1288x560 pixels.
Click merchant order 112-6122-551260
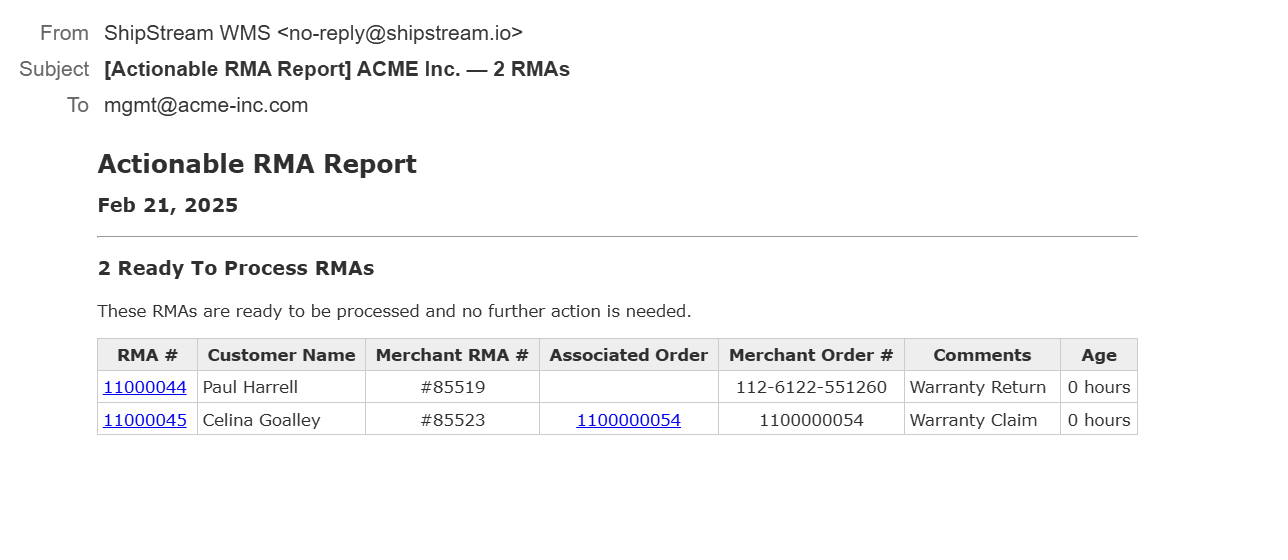point(811,387)
